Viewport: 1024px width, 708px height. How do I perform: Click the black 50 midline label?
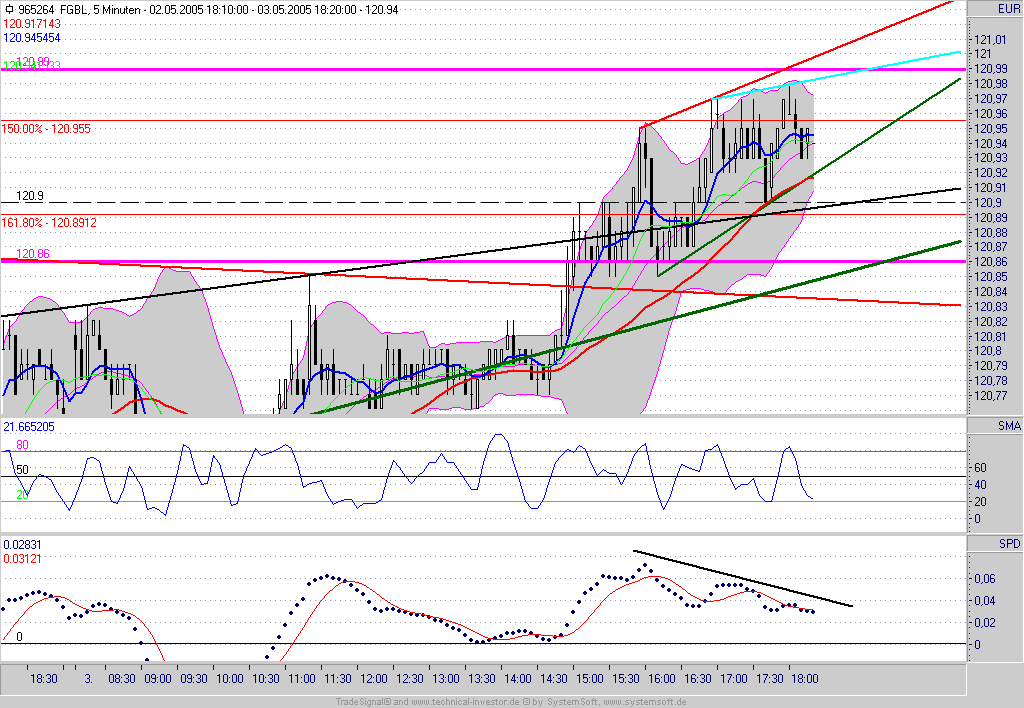coord(22,470)
